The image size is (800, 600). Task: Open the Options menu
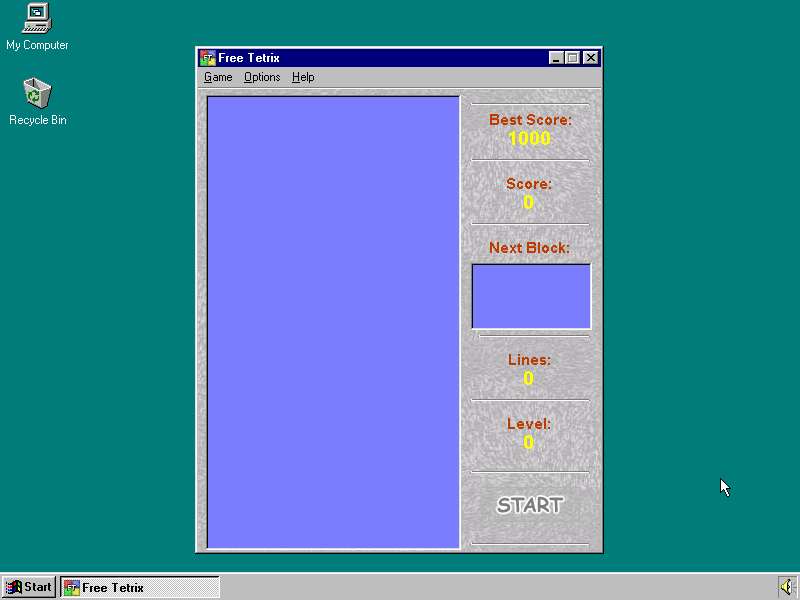(x=262, y=77)
